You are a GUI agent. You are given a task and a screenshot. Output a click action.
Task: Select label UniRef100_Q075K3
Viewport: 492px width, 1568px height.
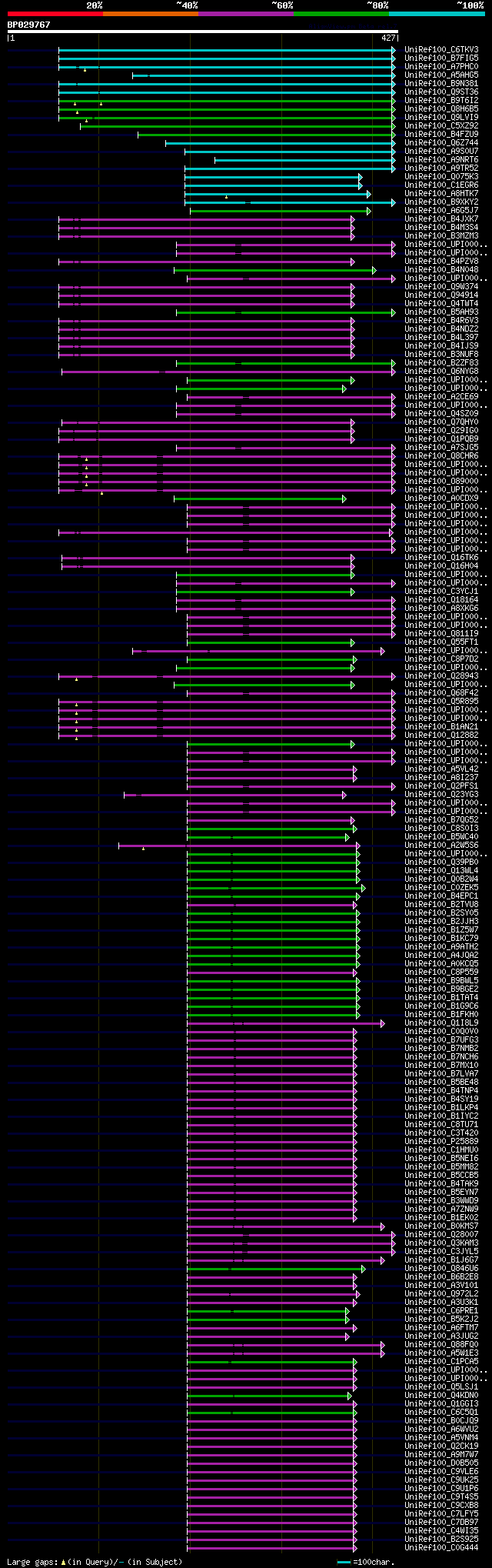tap(441, 177)
